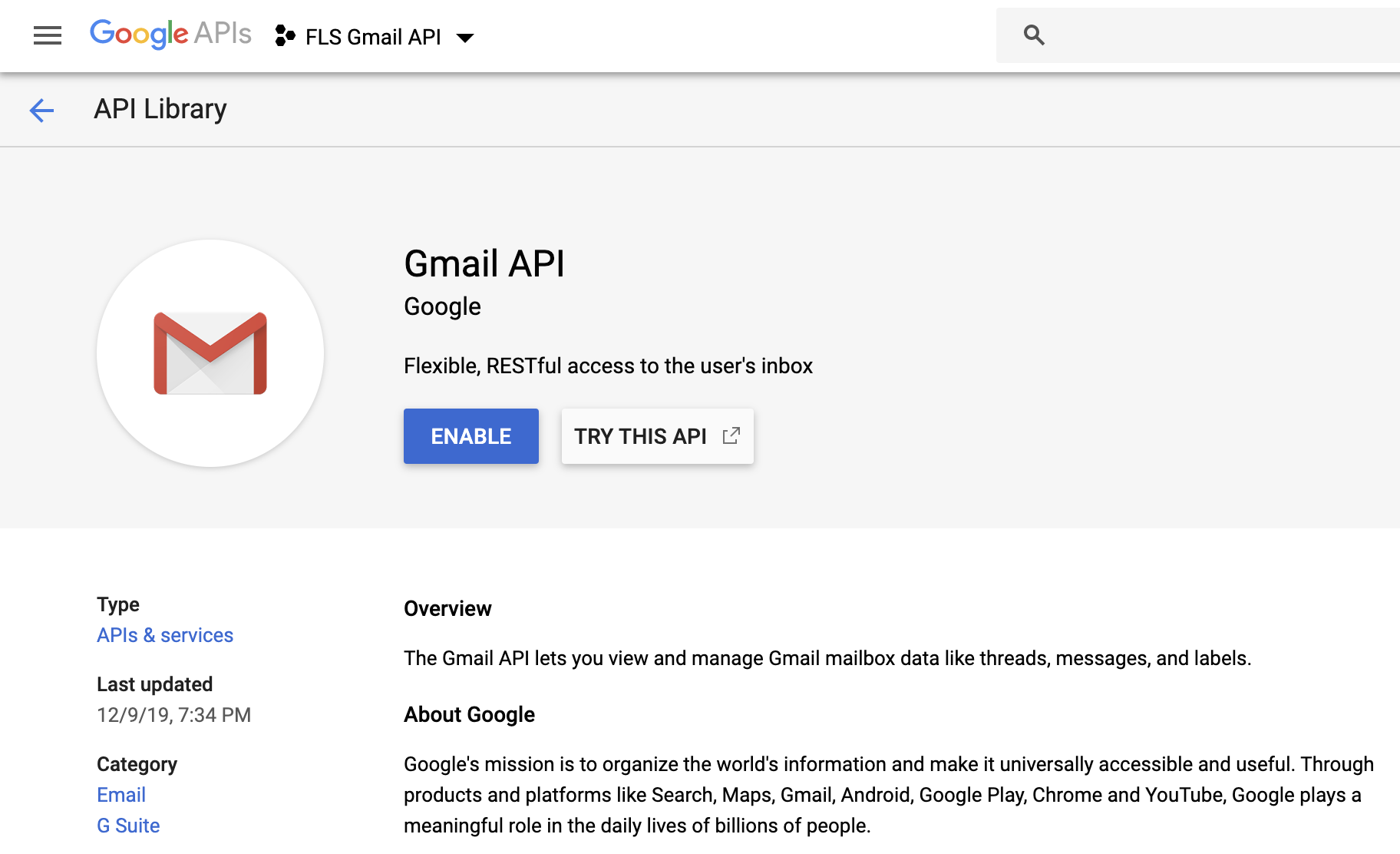
Task: Click the Email category link
Action: (x=121, y=794)
